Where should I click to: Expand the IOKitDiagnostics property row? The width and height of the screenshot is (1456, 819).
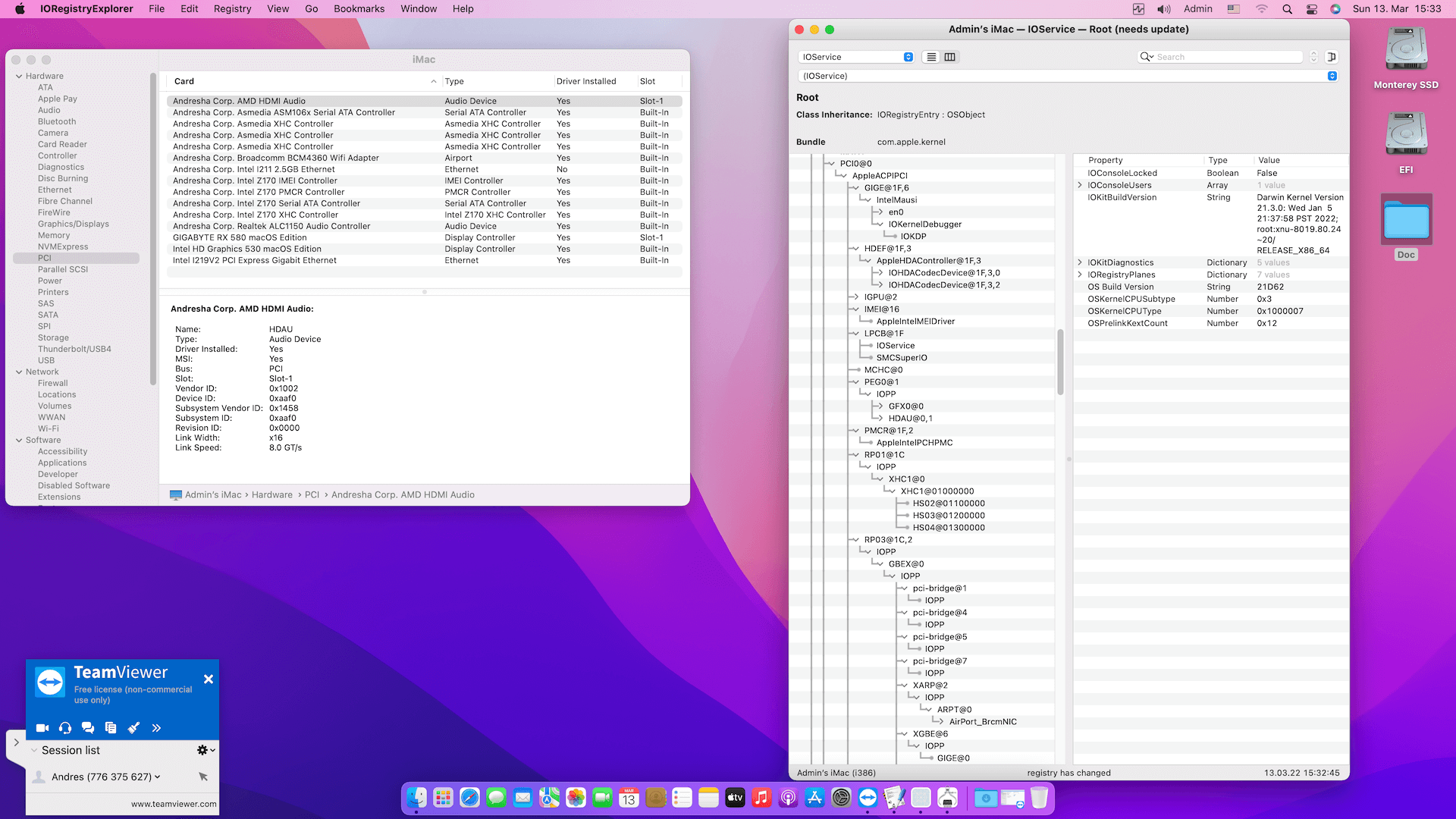point(1080,262)
